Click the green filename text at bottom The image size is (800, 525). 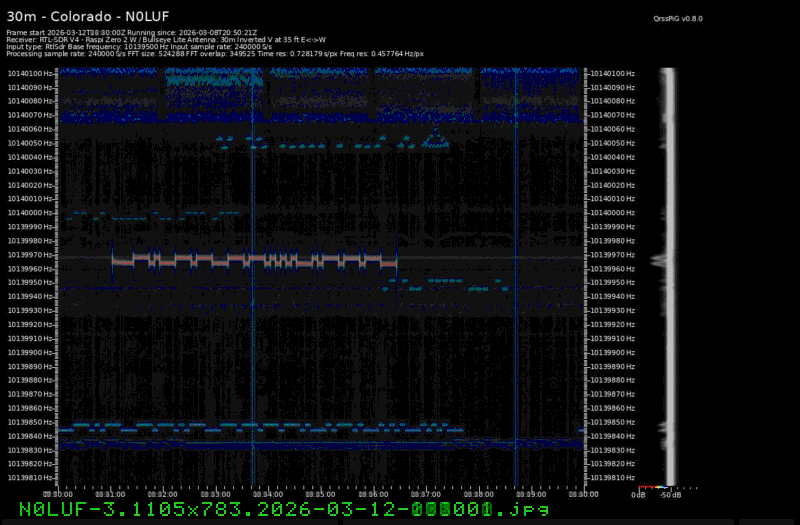285,510
